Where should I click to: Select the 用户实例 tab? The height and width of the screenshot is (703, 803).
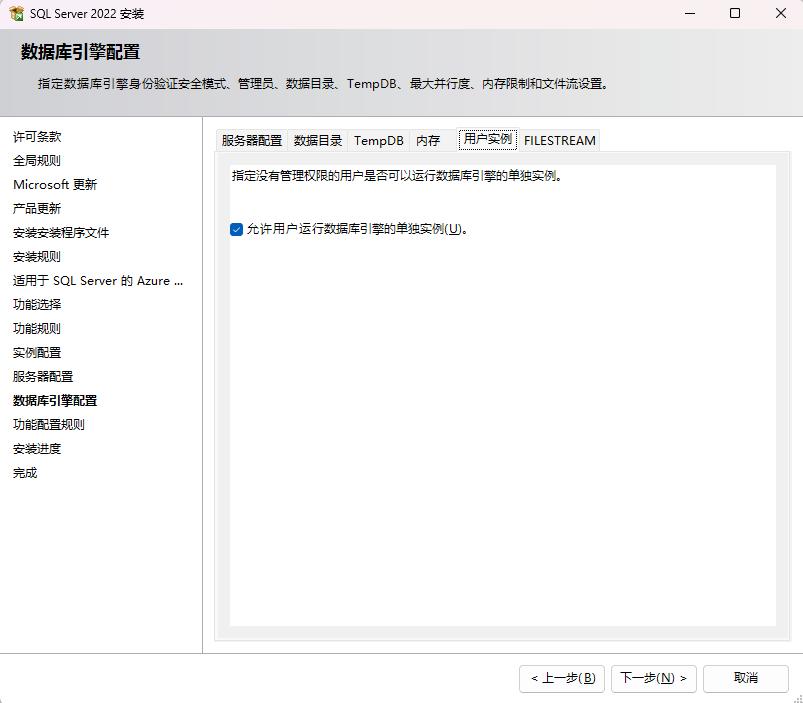[487, 140]
